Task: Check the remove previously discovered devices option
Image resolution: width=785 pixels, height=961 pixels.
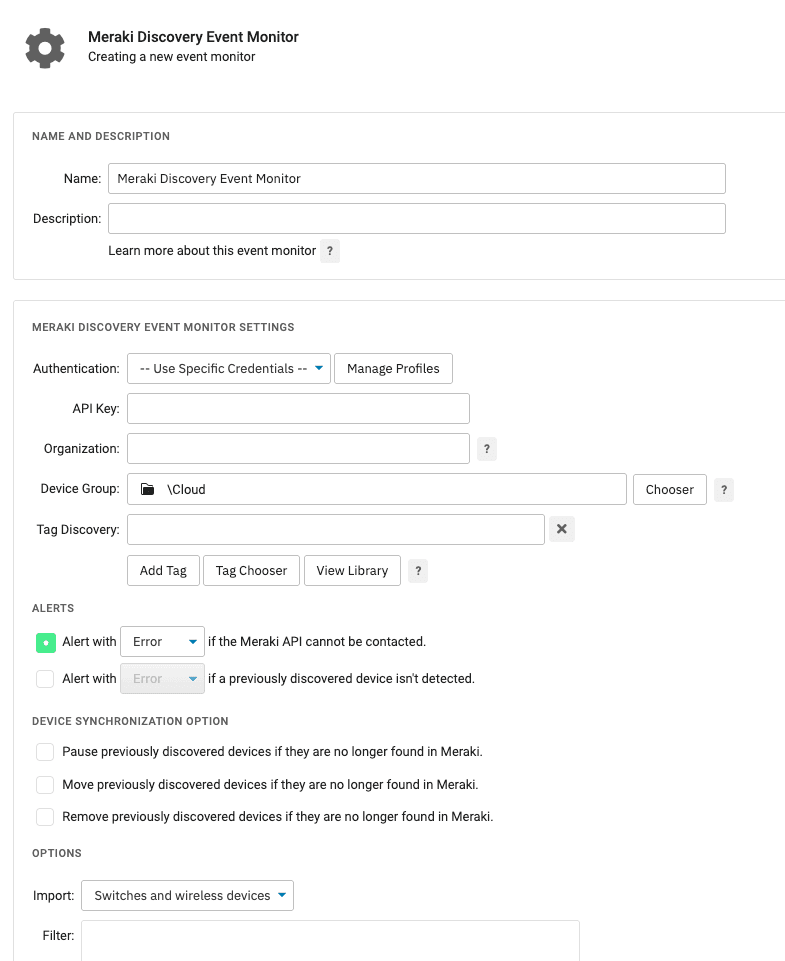Action: 44,817
